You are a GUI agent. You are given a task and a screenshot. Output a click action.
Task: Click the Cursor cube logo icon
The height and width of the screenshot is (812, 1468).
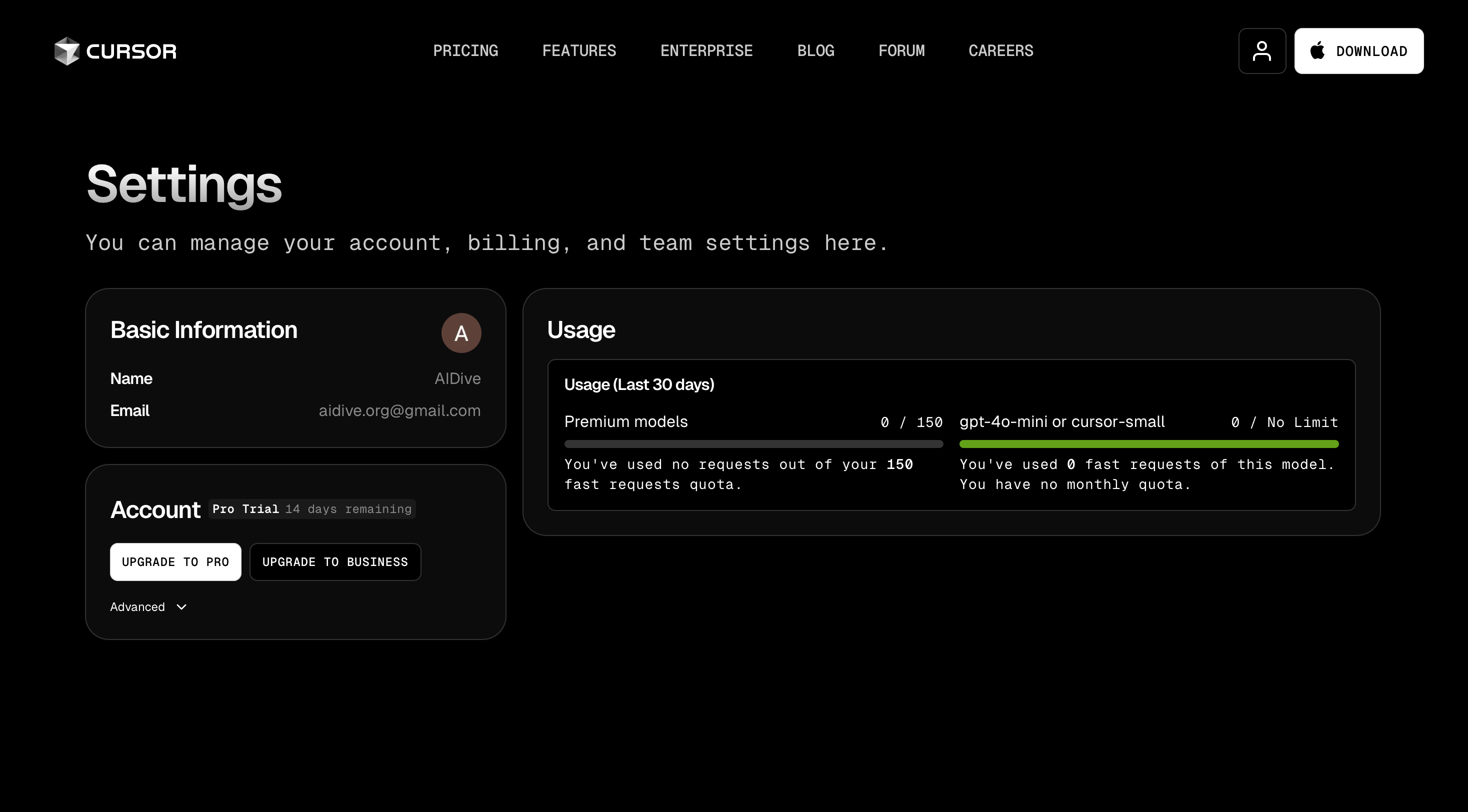(66, 51)
